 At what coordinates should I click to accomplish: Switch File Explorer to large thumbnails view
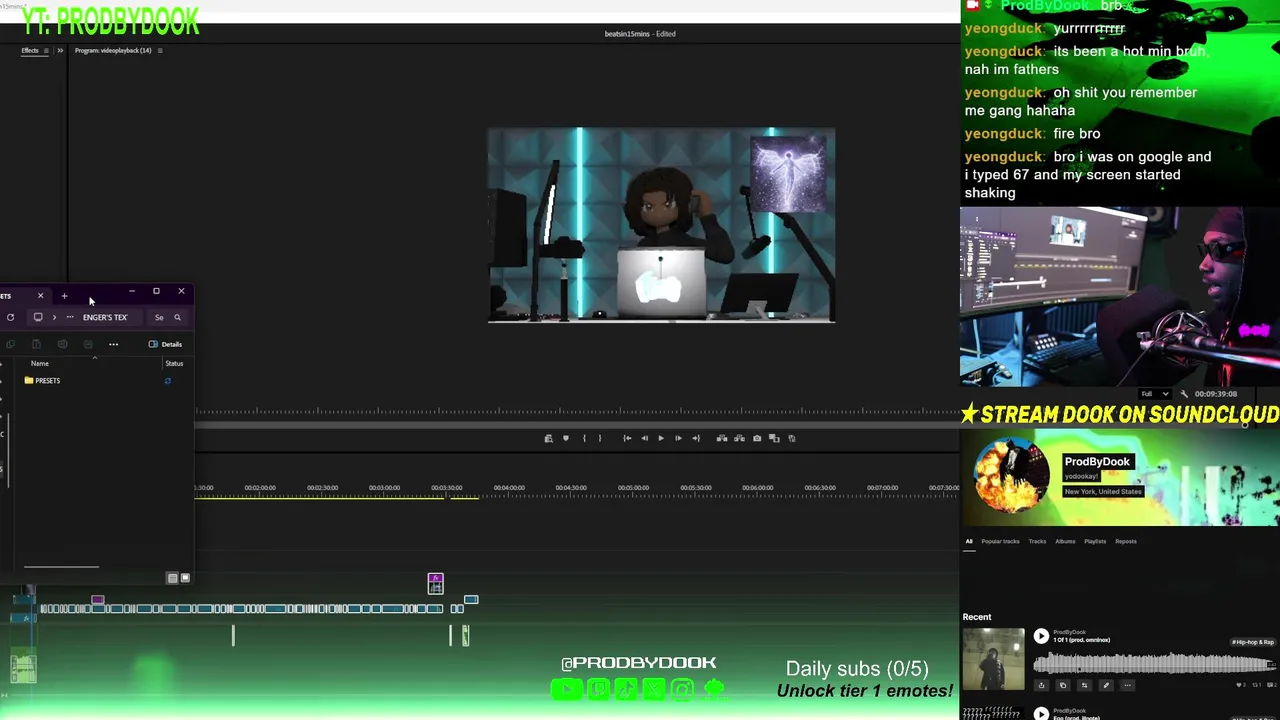[185, 578]
